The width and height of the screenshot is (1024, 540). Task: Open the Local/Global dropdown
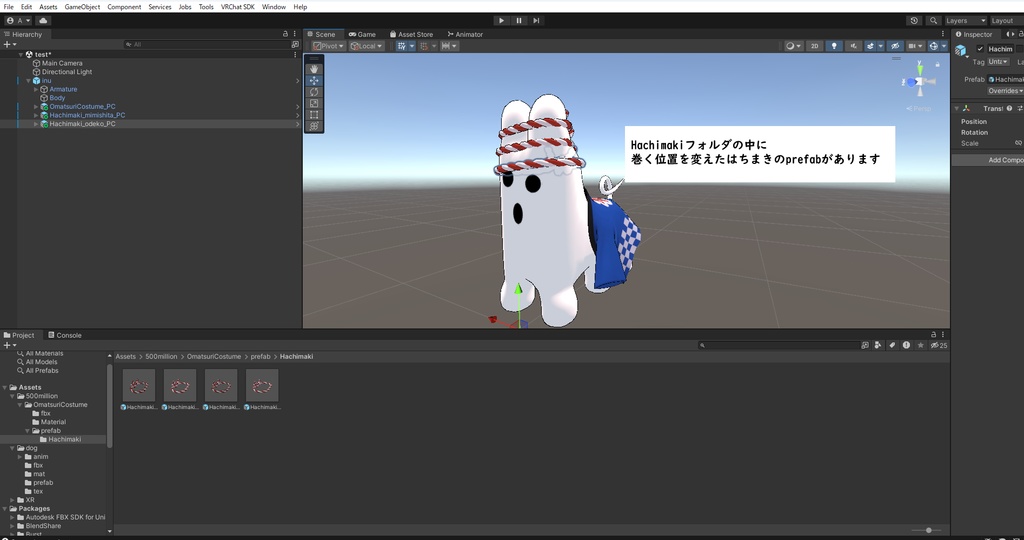[366, 46]
